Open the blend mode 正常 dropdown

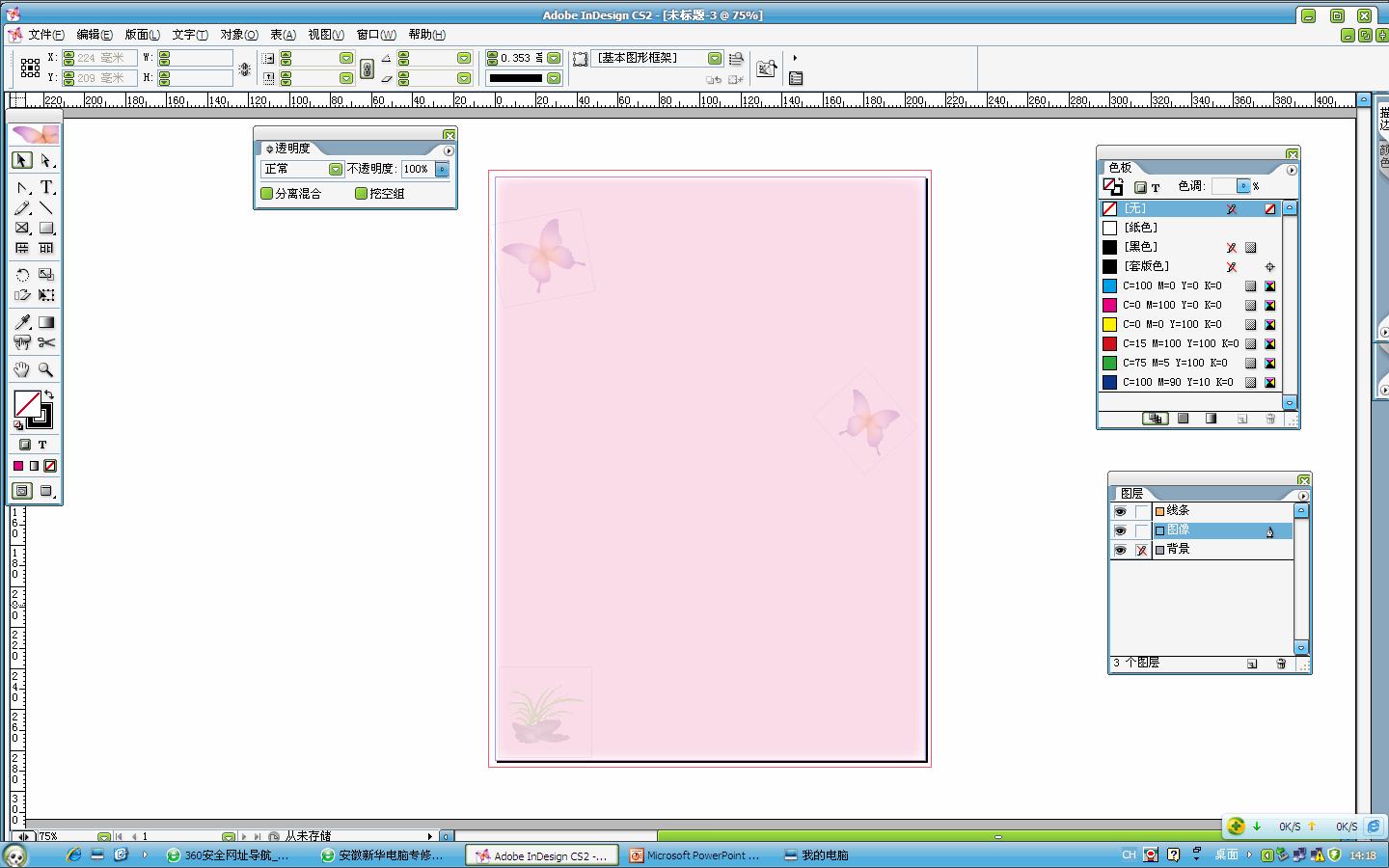click(x=335, y=169)
